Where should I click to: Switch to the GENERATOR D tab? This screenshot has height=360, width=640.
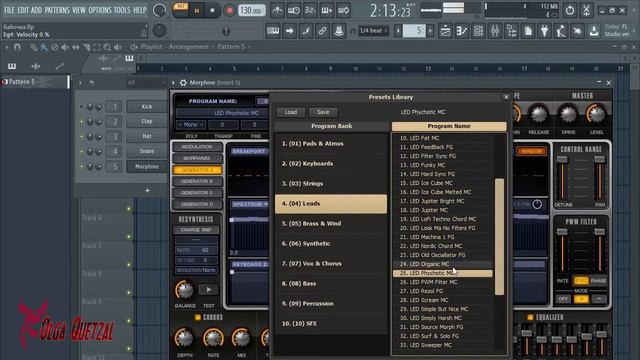(x=197, y=204)
